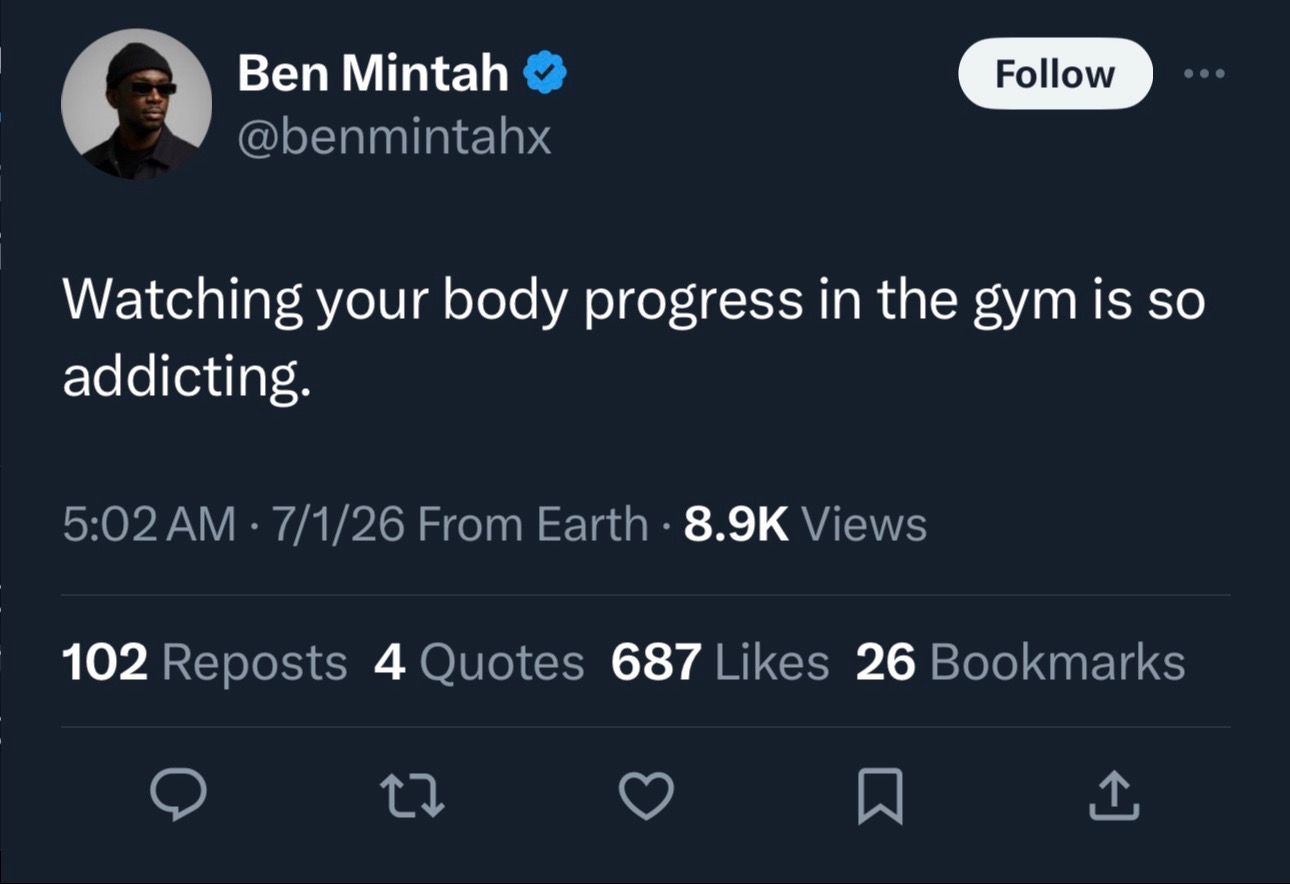Open the share upload icon

point(1115,796)
